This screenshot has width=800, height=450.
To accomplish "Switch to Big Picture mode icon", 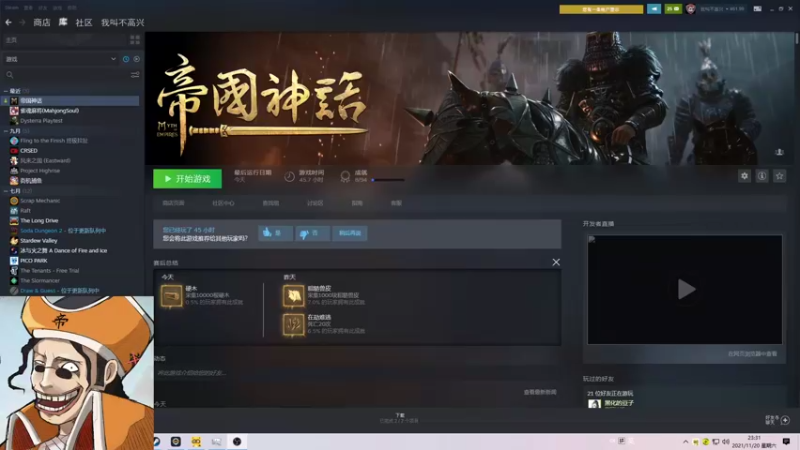I will point(758,9).
